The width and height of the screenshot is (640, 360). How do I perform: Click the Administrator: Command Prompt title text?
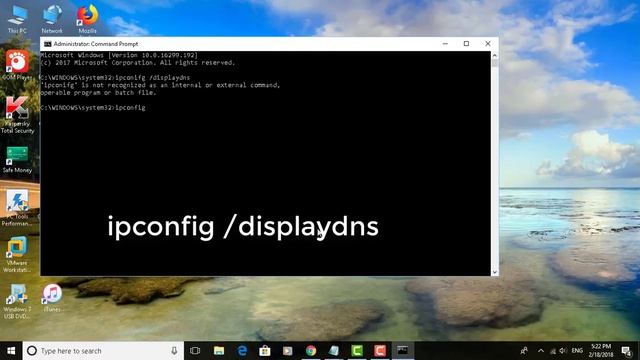[x=96, y=44]
